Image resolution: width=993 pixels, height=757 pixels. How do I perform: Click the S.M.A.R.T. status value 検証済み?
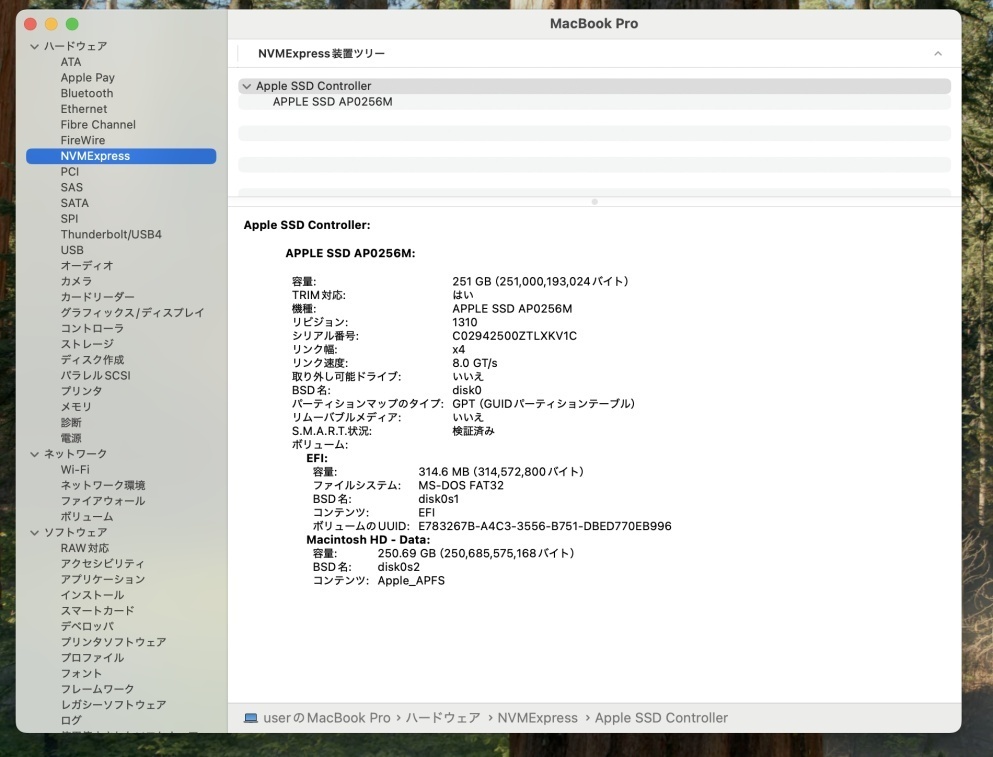coord(473,431)
